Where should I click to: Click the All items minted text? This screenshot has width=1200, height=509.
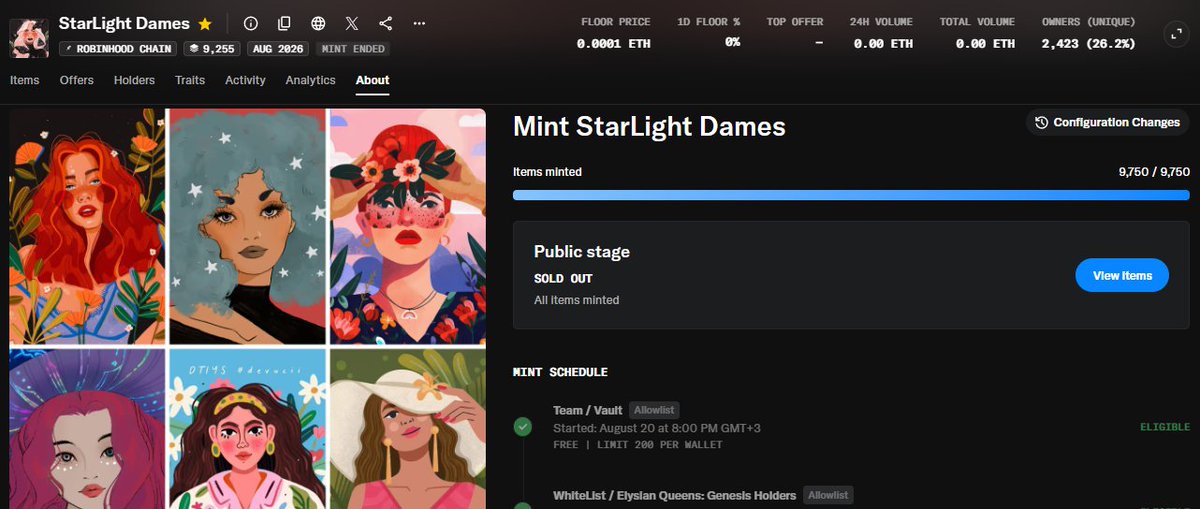click(x=577, y=300)
